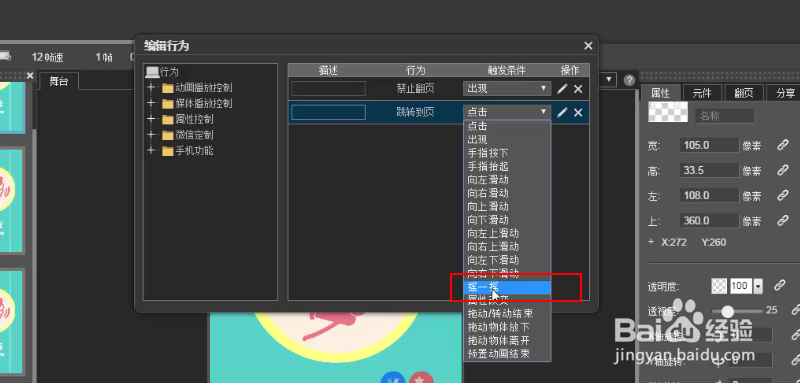Click the link icon beside 左 value
This screenshot has height=383, width=800.
(x=783, y=195)
